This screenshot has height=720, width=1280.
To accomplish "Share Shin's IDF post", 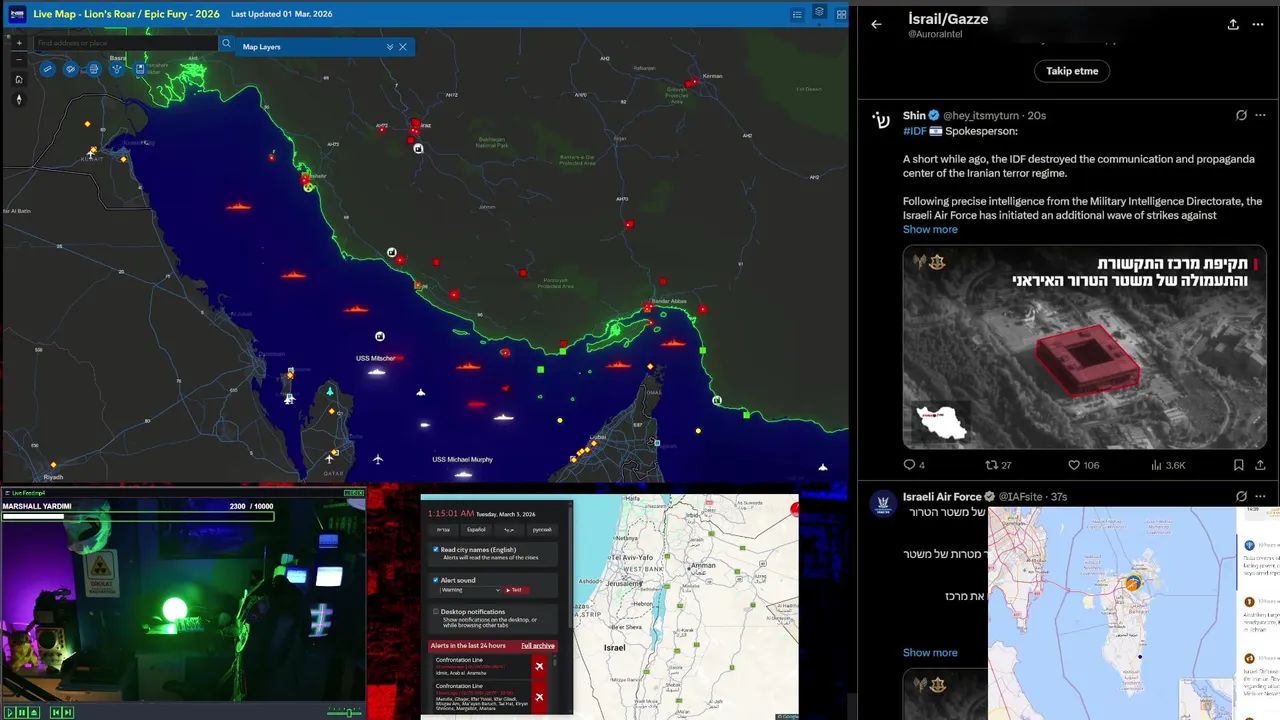I will (1259, 465).
